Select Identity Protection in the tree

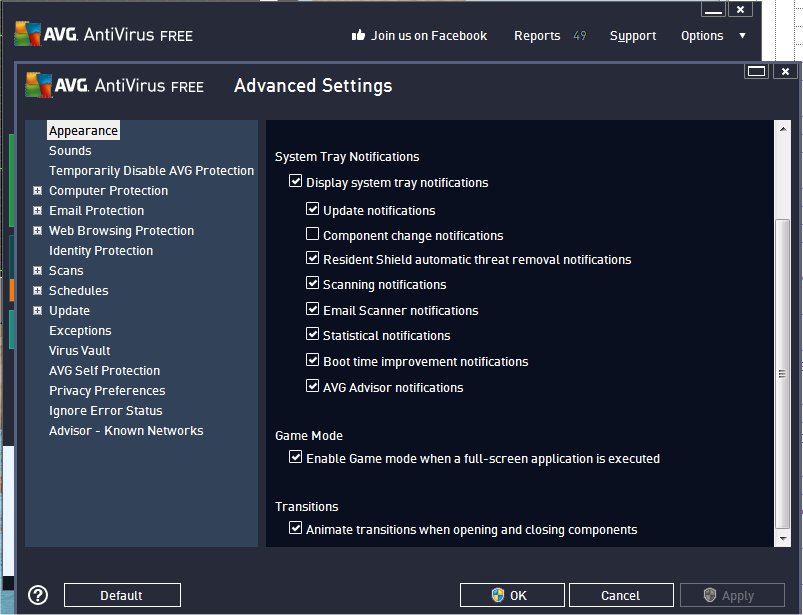(101, 250)
